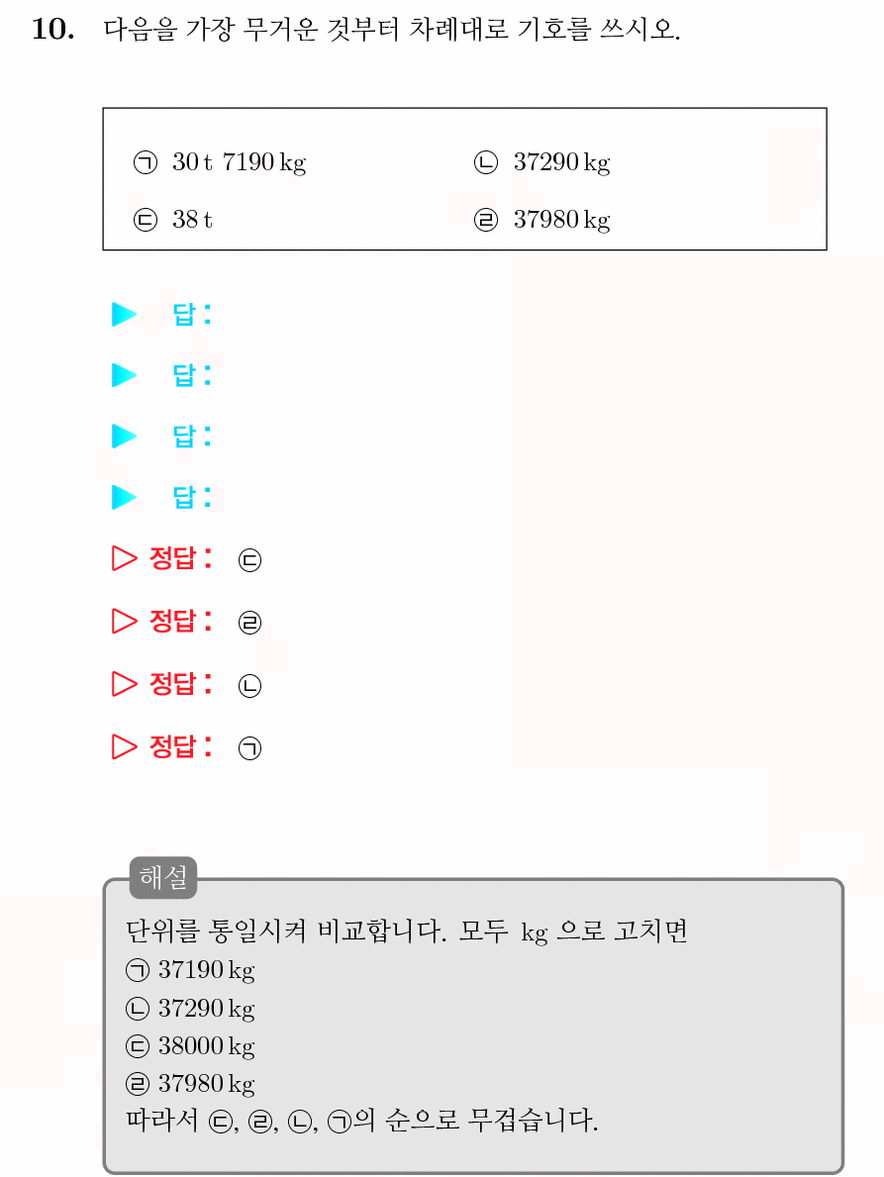The width and height of the screenshot is (884, 1177).
Task: Click question number 10 heading
Action: (53, 29)
